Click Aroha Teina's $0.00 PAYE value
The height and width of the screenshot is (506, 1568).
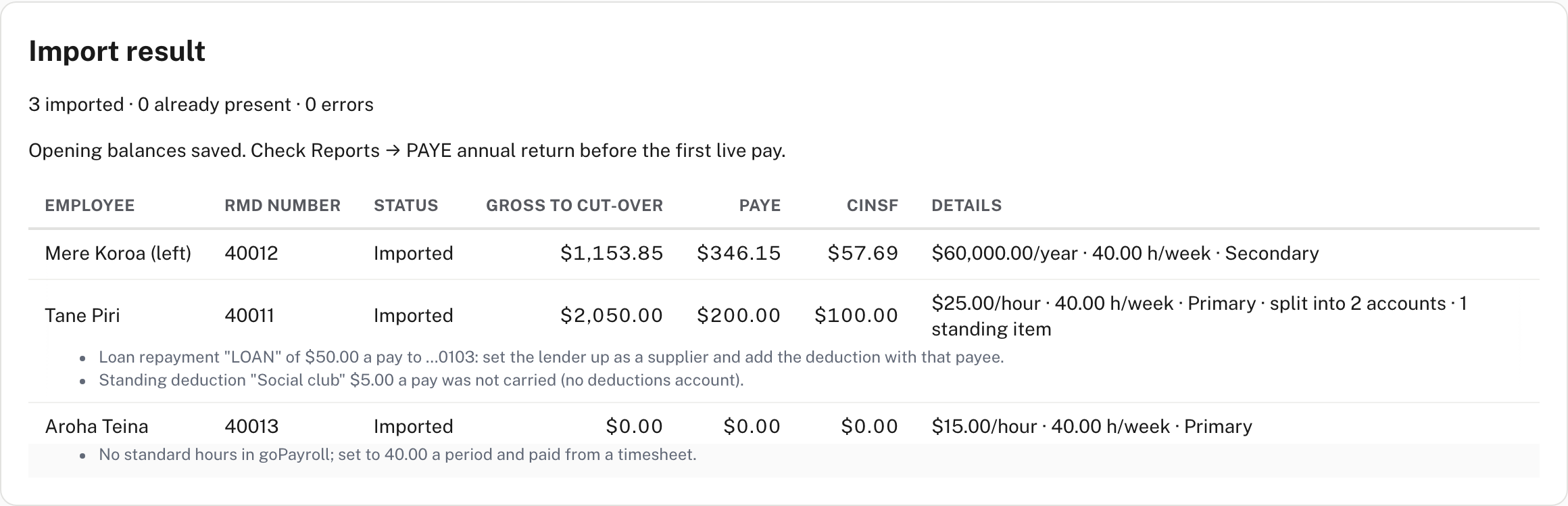(x=752, y=427)
